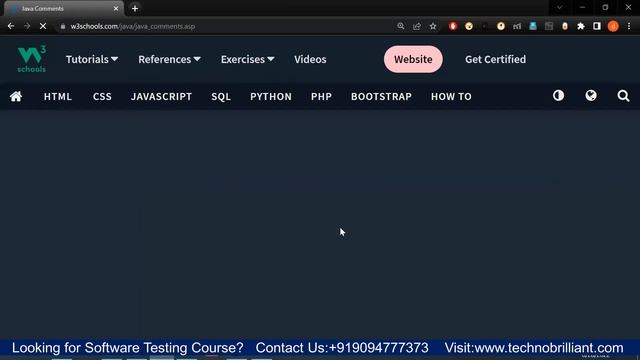Expand the Tutorials dropdown
The height and width of the screenshot is (360, 640).
click(x=92, y=59)
